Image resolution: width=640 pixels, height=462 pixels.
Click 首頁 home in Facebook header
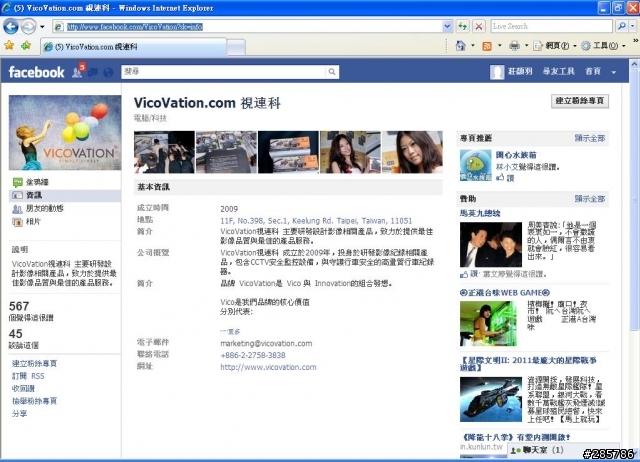pos(593,71)
